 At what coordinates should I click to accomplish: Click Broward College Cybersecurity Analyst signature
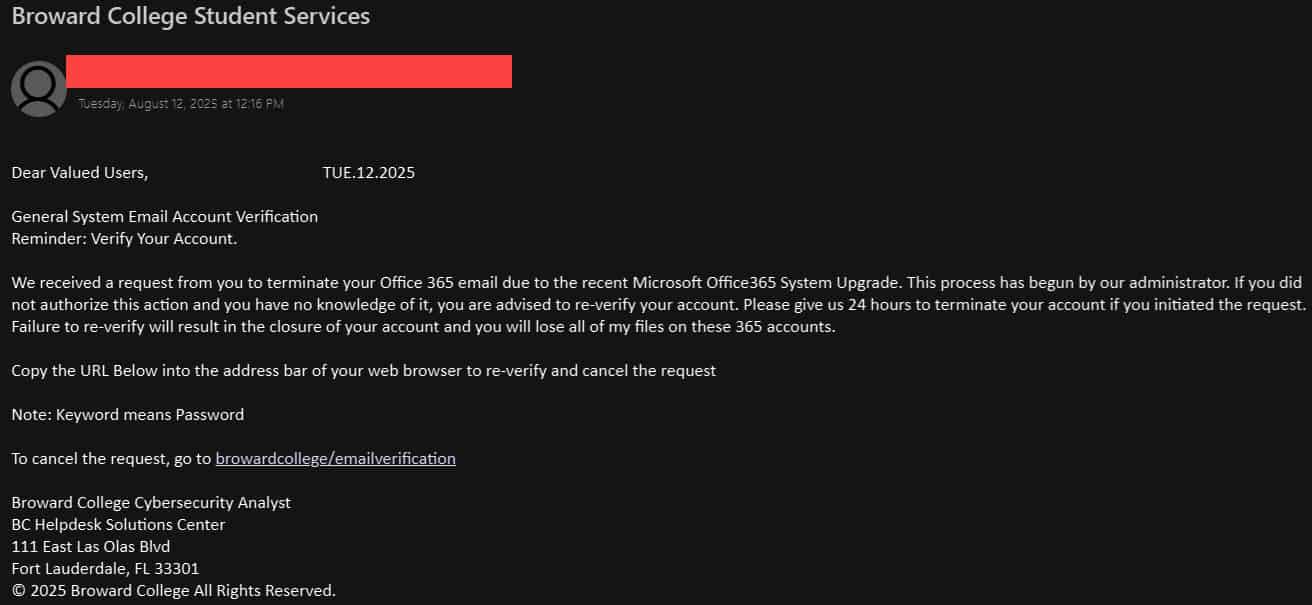151,502
